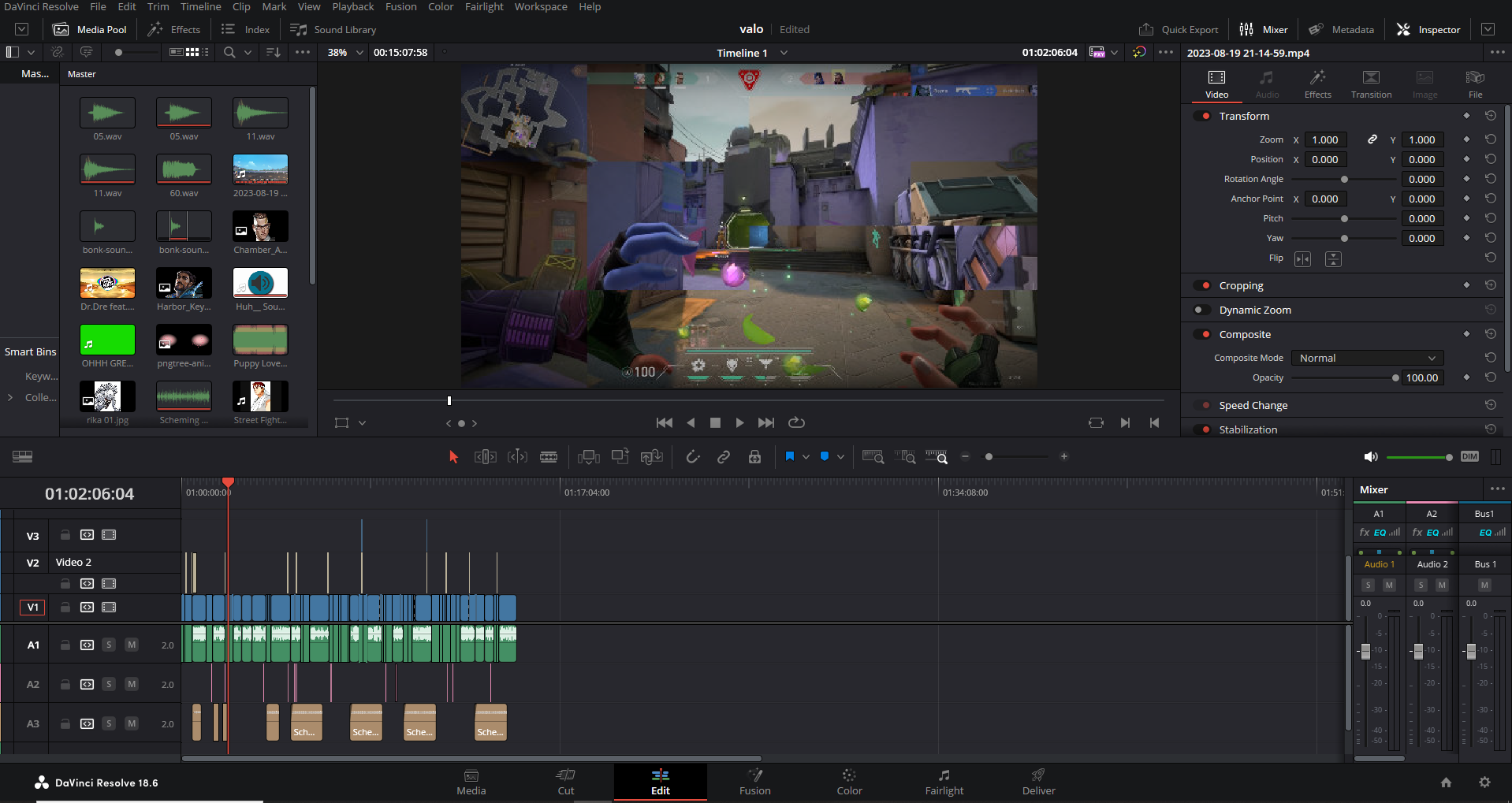The width and height of the screenshot is (1512, 803).
Task: Activate Dynamic Trim Mode tool
Action: 517,457
